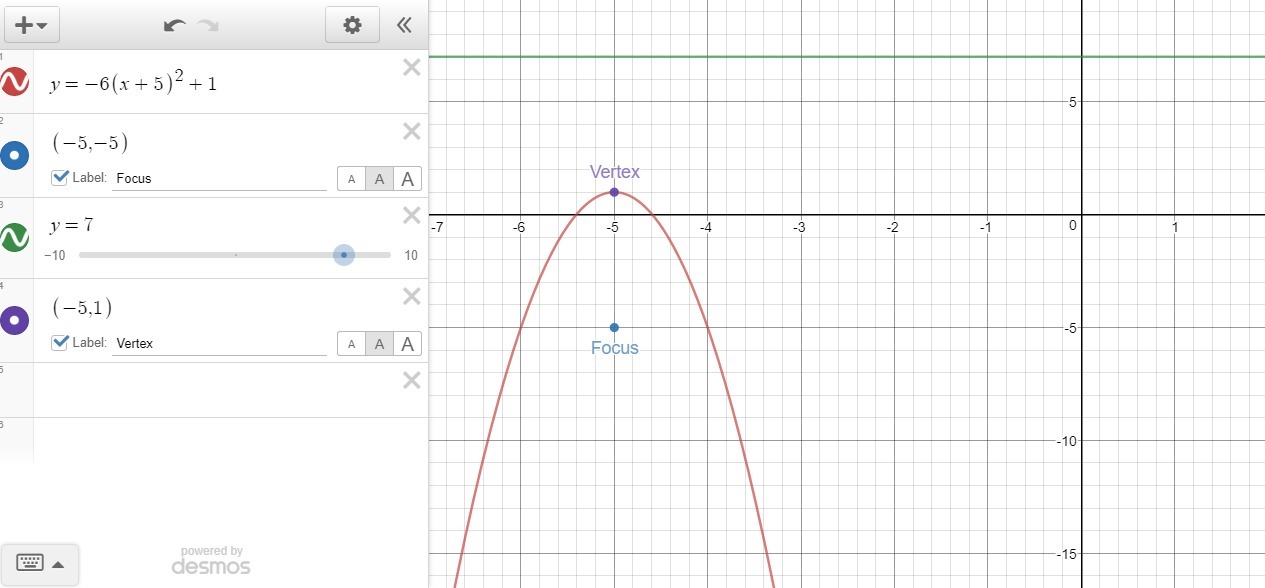The image size is (1265, 588).
Task: Click the slider lower limit -10
Action: (55, 255)
